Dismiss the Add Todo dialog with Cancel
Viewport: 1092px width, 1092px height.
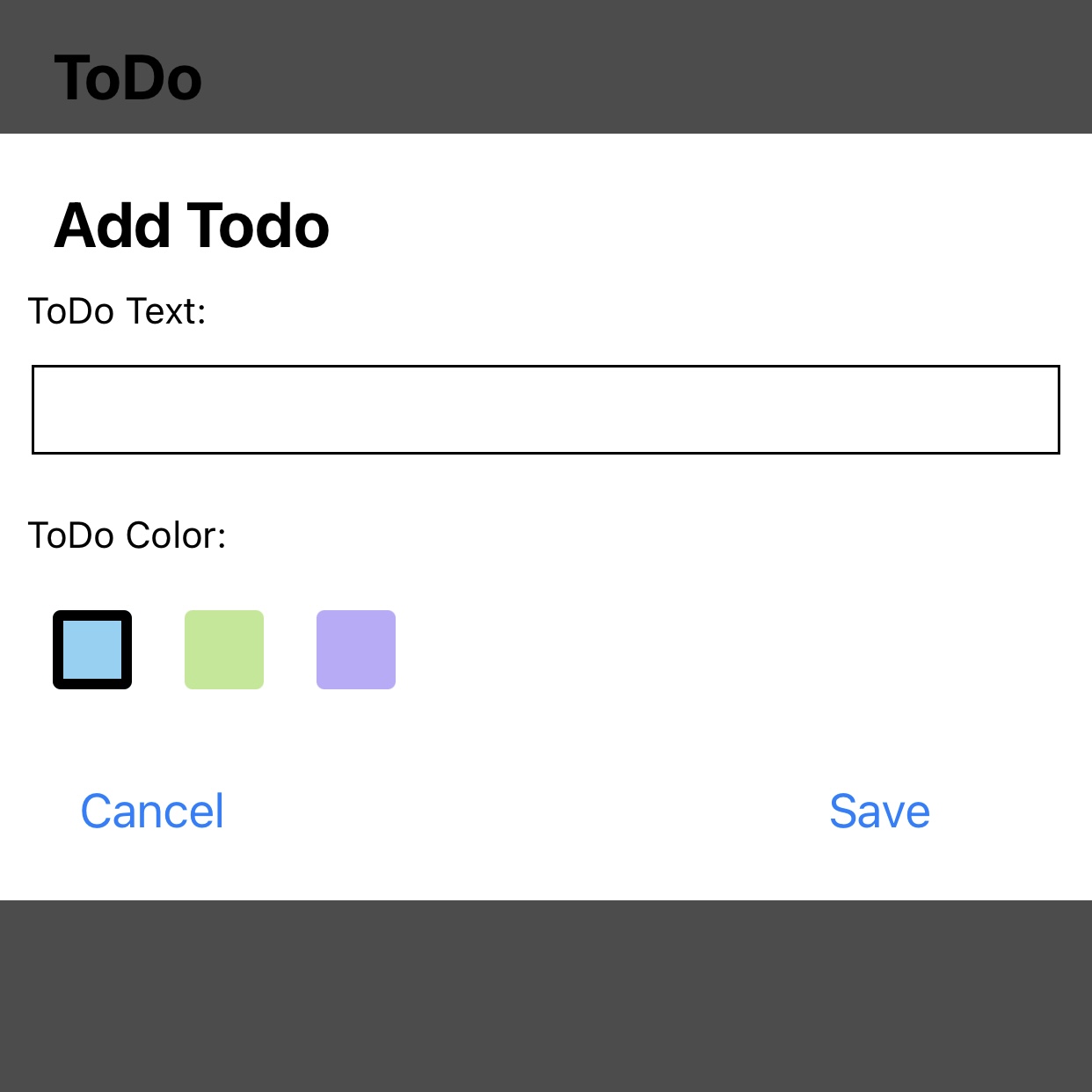pyautogui.click(x=152, y=811)
